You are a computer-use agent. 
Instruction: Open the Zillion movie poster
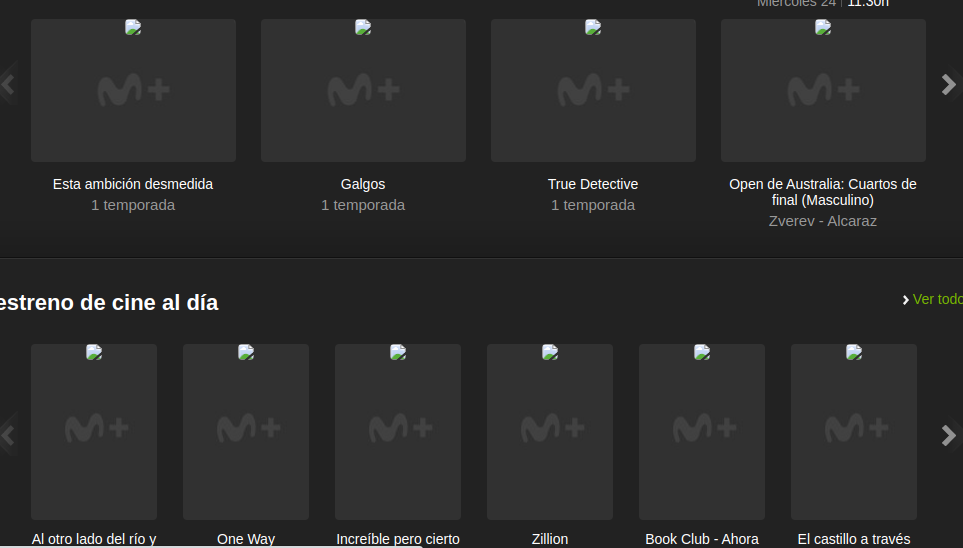550,432
